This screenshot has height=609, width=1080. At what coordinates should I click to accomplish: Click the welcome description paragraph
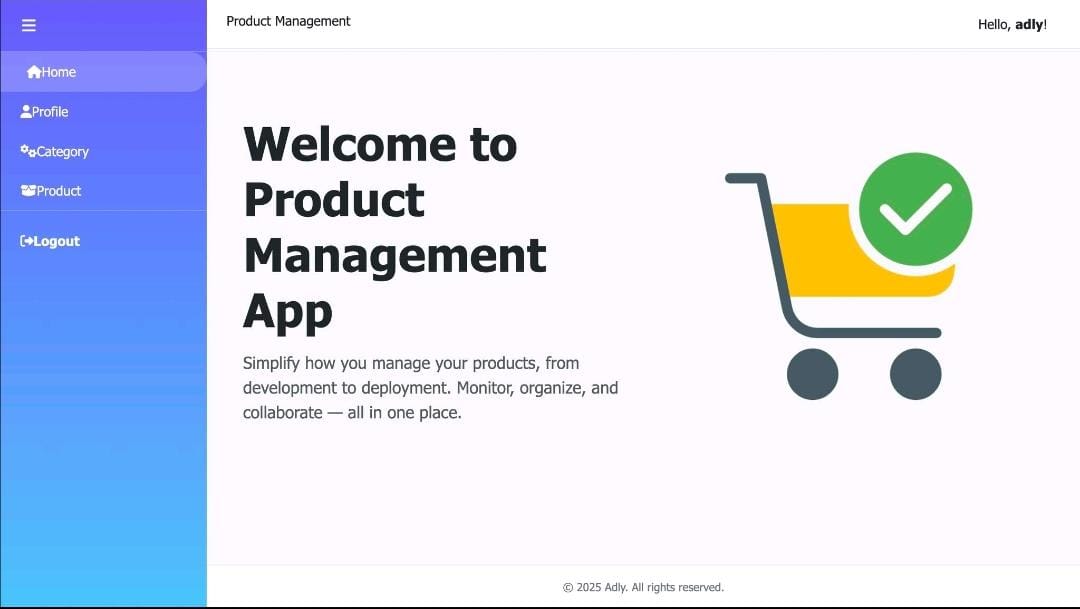point(430,387)
